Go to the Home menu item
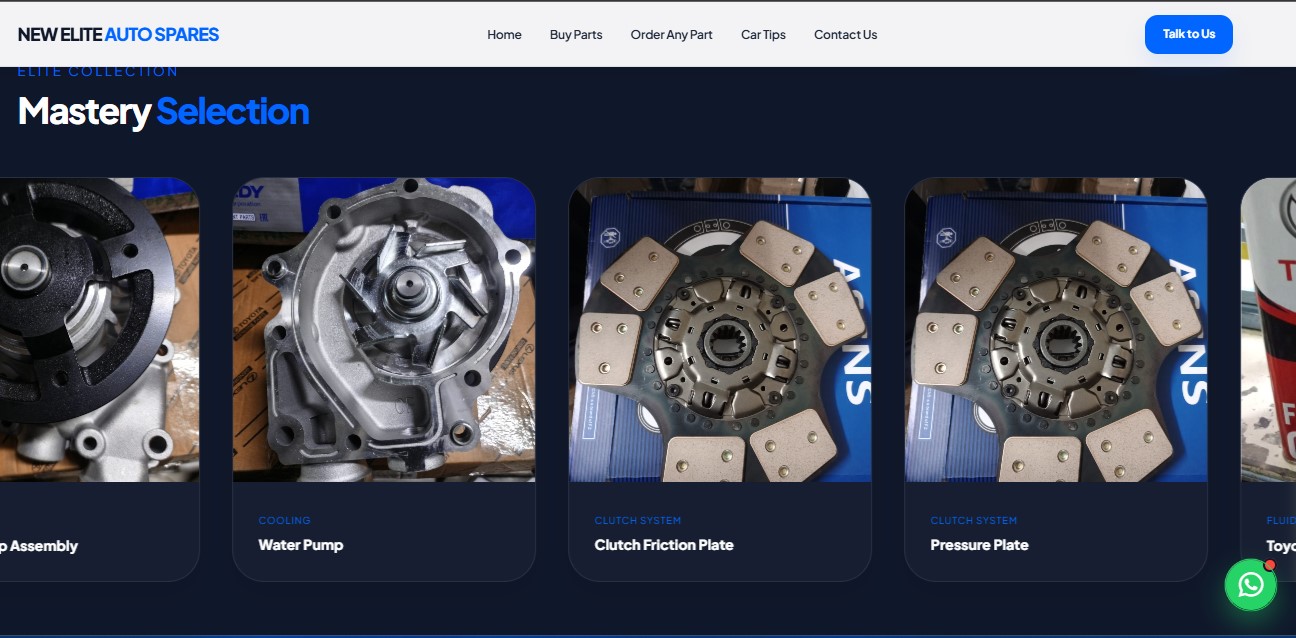 504,34
